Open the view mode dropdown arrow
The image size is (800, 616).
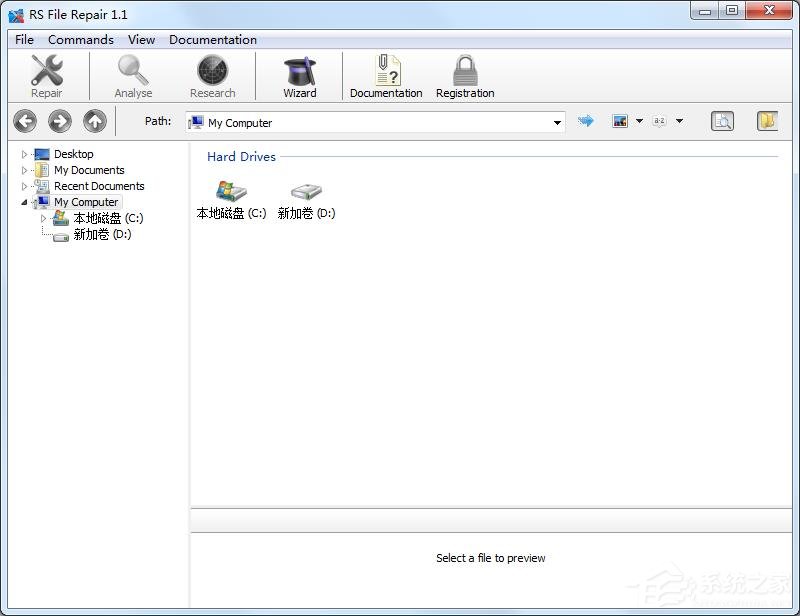tap(639, 121)
